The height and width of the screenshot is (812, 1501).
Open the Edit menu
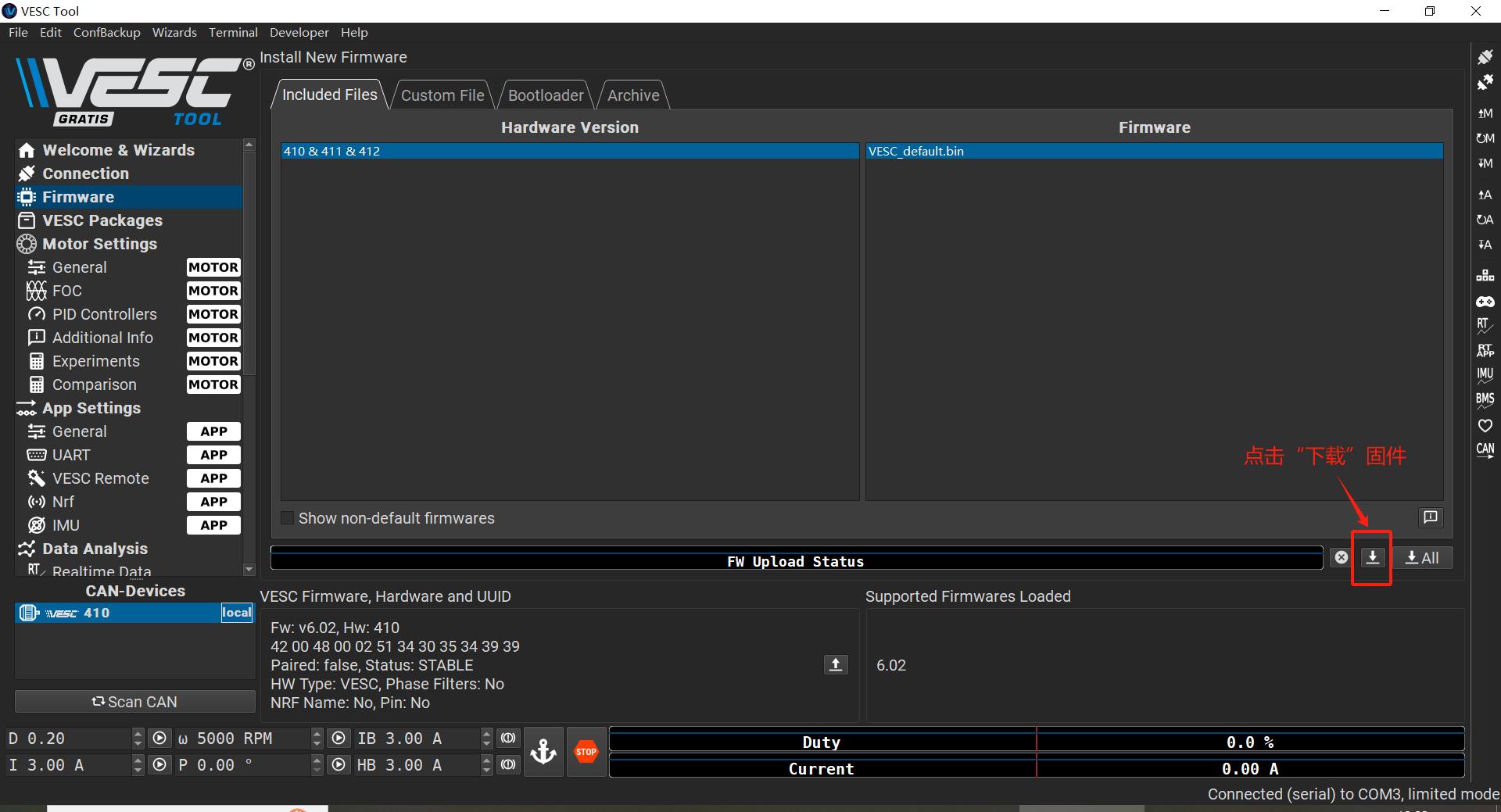pos(51,32)
